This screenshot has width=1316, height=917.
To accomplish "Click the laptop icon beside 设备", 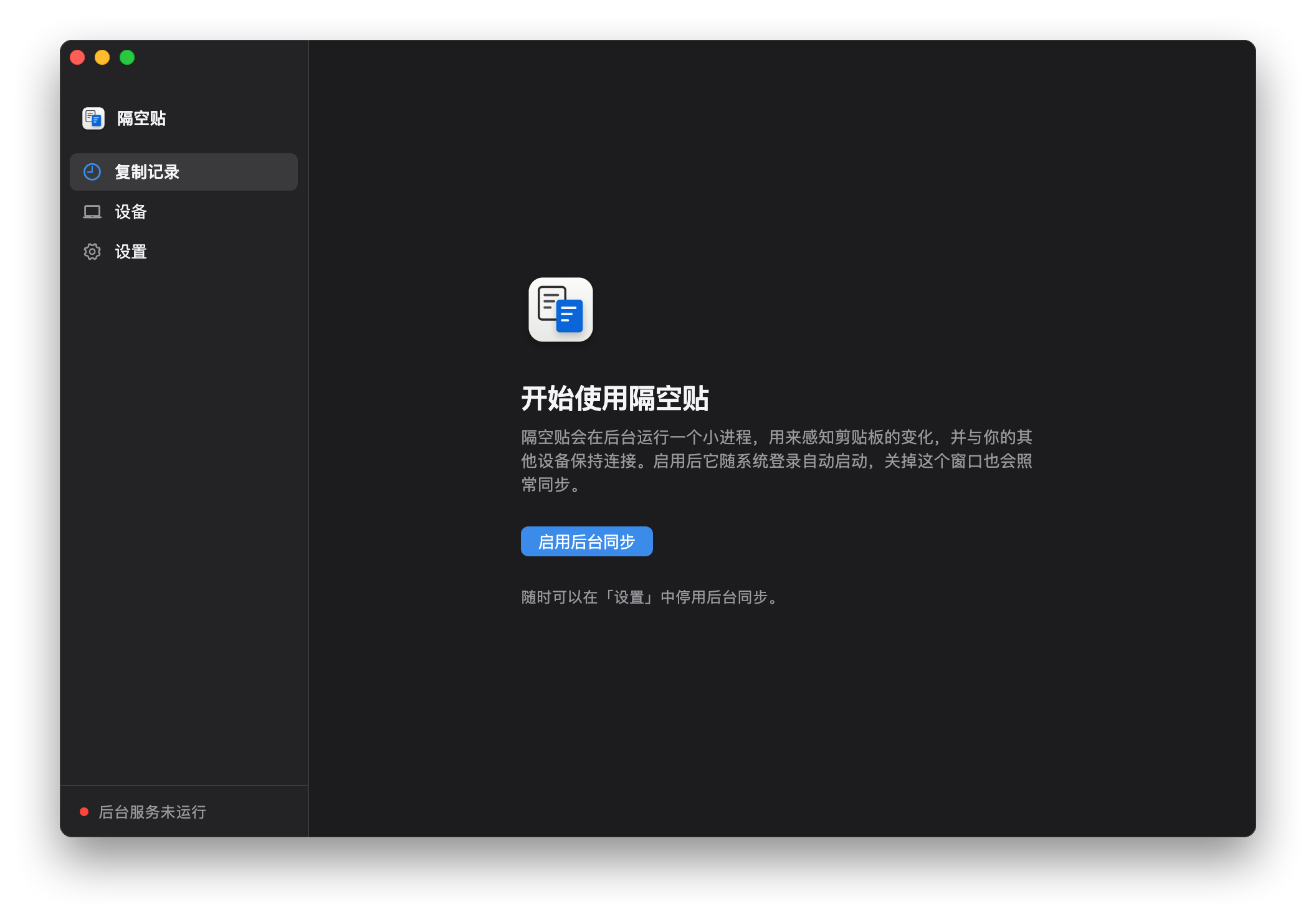I will pyautogui.click(x=92, y=212).
